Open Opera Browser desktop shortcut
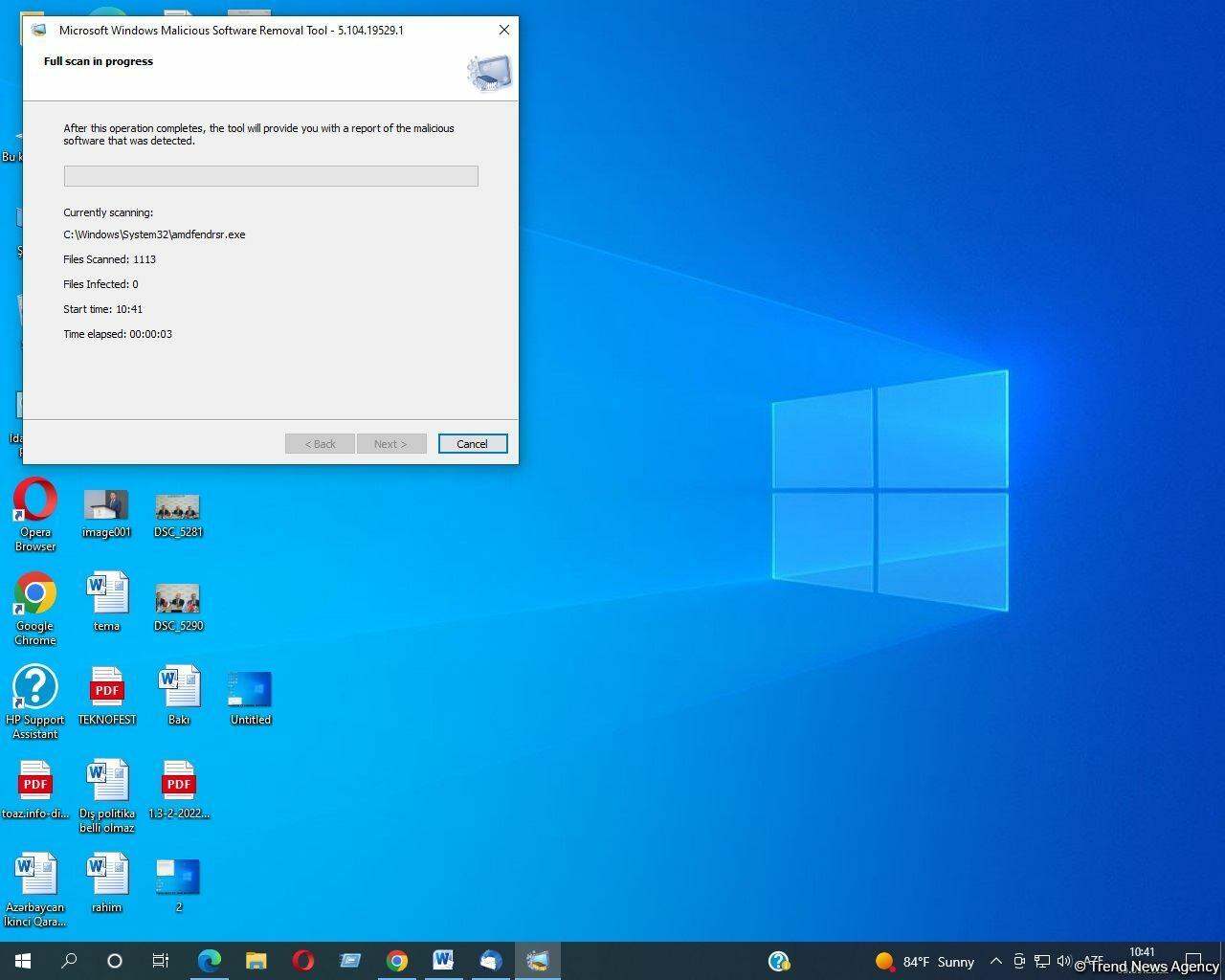 click(35, 515)
